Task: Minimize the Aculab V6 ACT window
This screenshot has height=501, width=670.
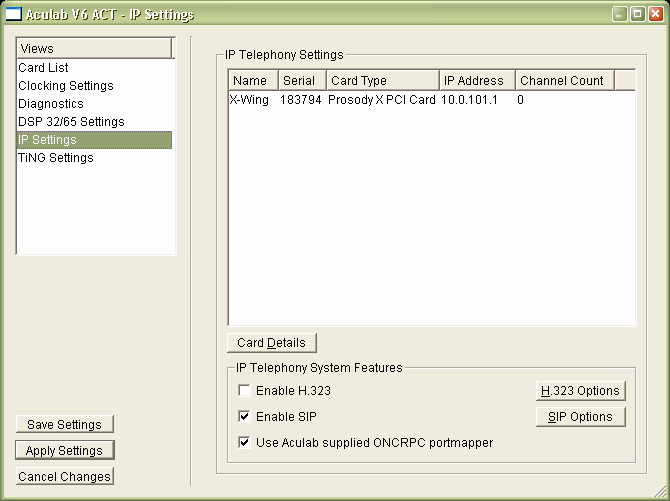Action: tap(619, 14)
